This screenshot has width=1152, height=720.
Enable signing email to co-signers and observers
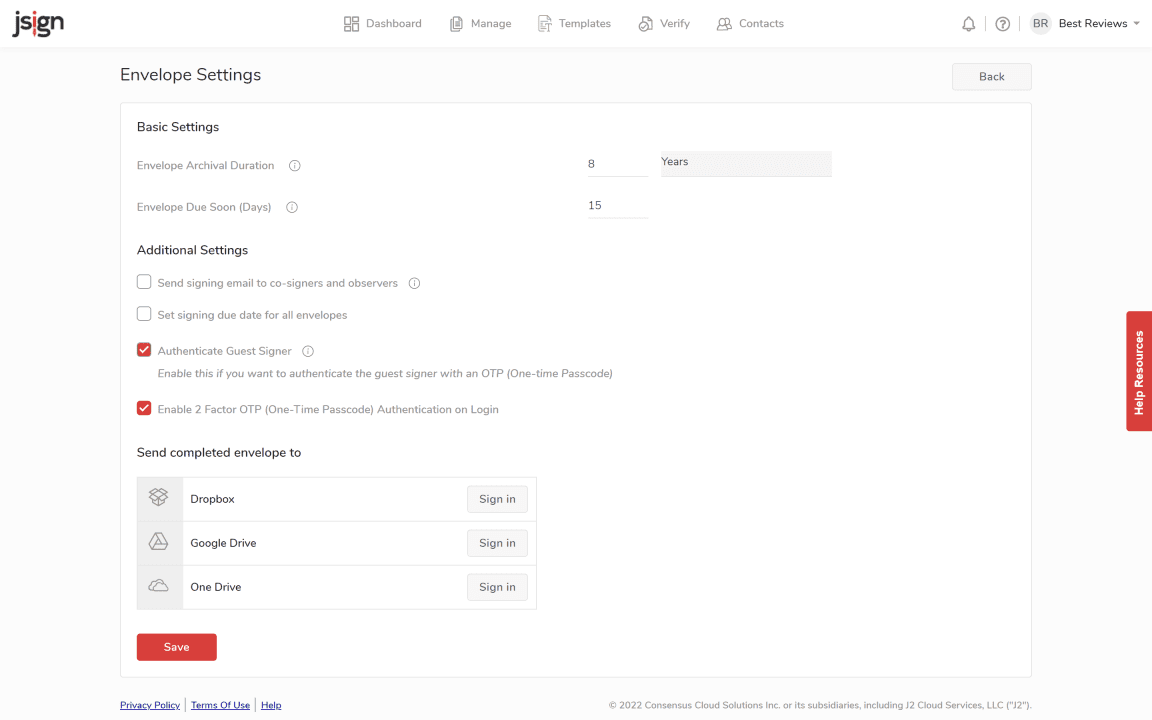(x=144, y=281)
